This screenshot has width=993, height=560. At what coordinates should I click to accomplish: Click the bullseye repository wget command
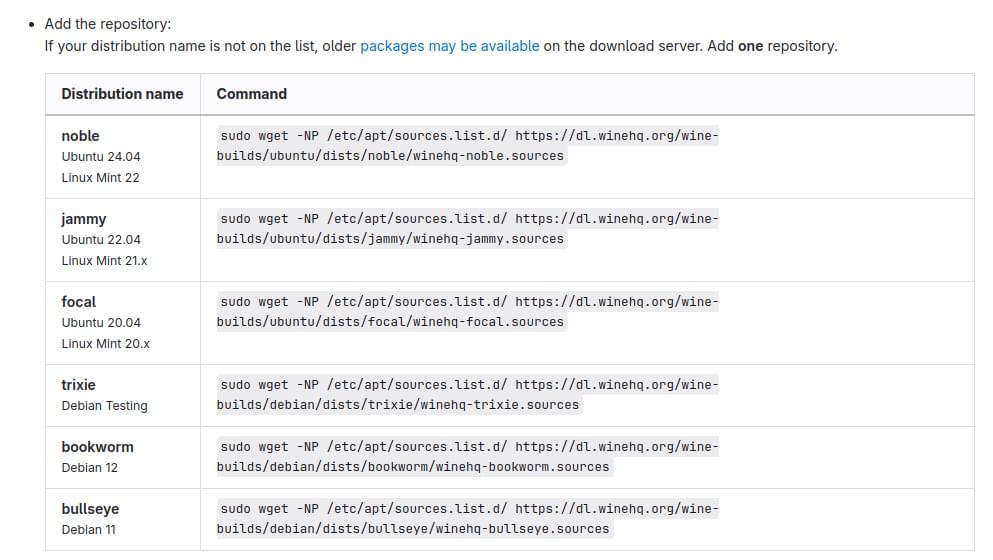tap(467, 519)
